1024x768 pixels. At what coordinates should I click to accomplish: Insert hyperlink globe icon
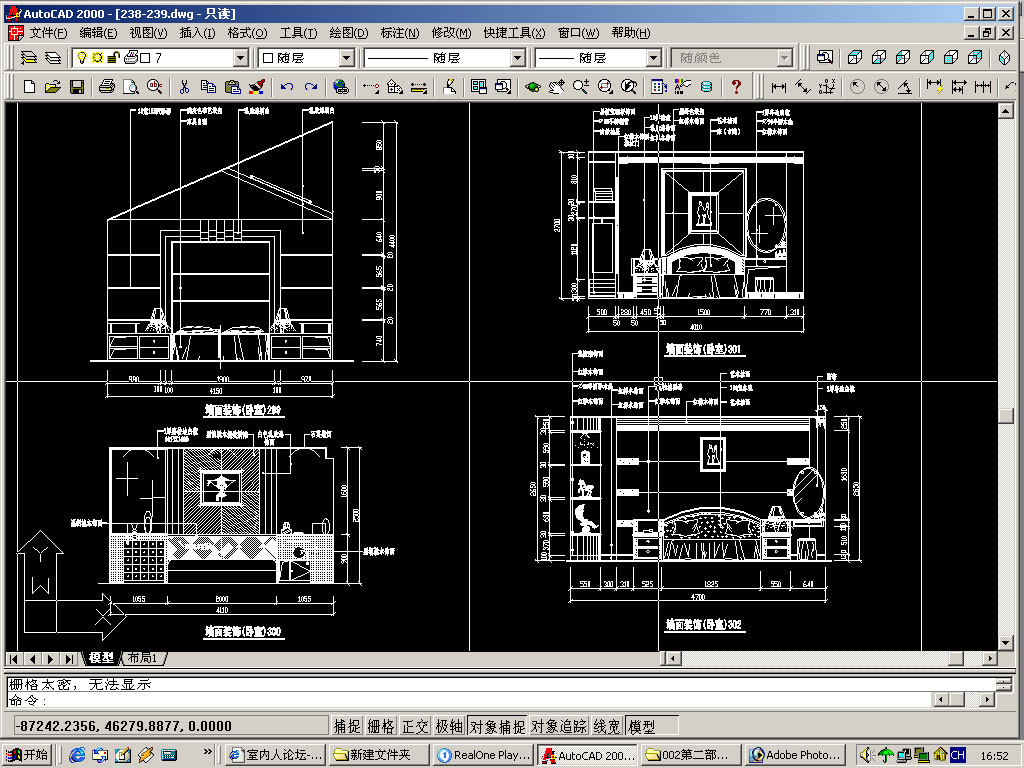340,86
